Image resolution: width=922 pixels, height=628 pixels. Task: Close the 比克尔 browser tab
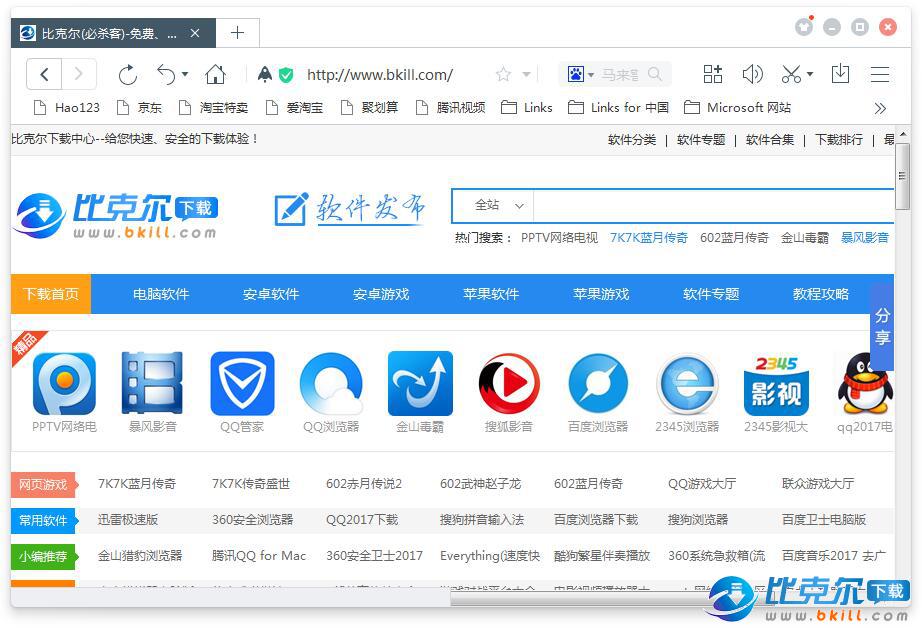click(x=195, y=34)
